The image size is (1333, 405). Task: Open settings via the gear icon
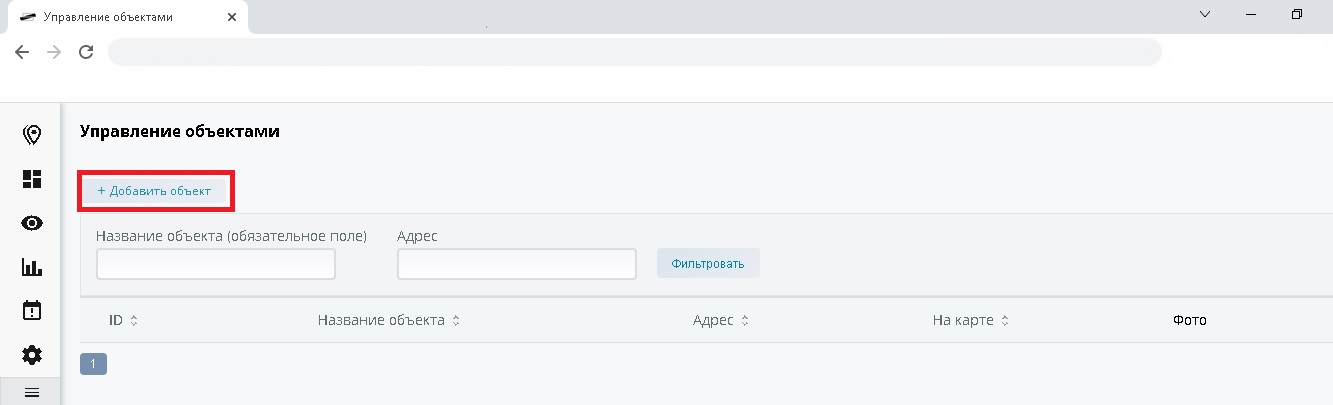(x=32, y=355)
